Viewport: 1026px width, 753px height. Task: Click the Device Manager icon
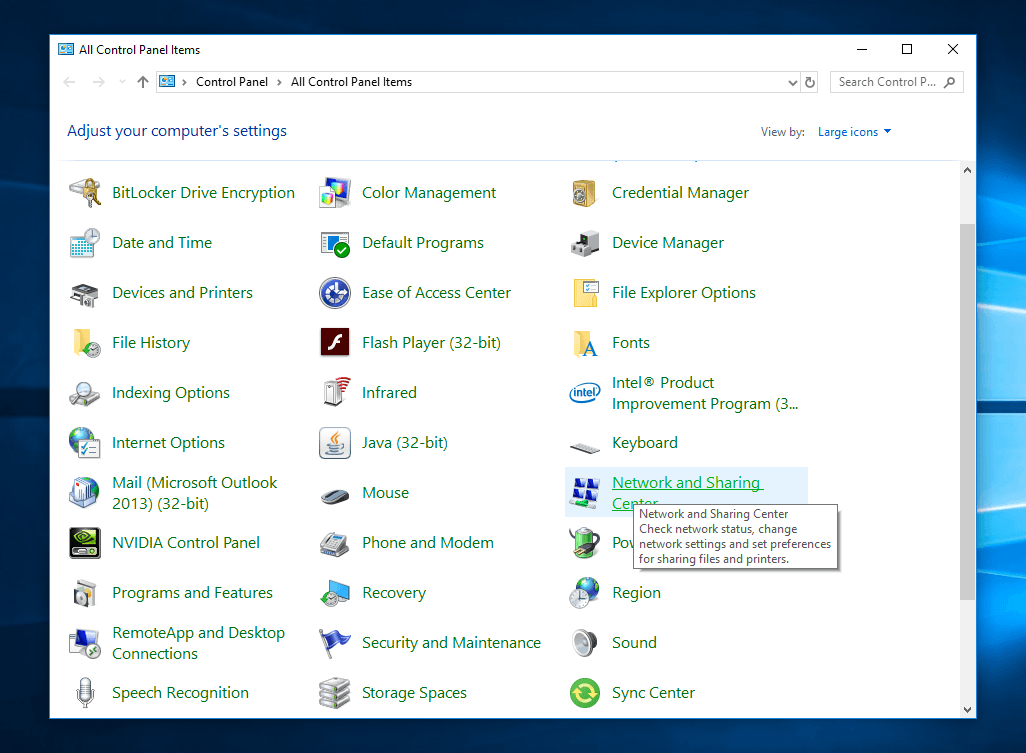[584, 243]
